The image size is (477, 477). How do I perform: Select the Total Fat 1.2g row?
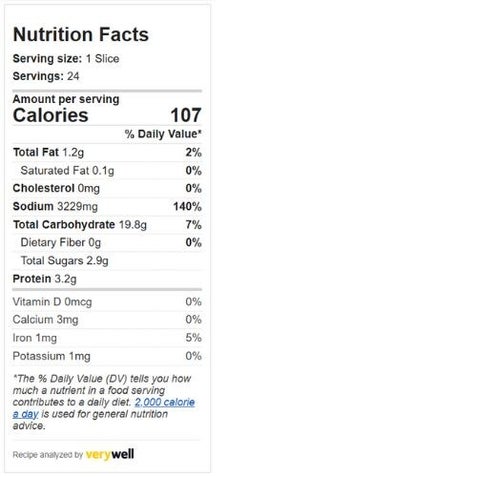tap(107, 152)
